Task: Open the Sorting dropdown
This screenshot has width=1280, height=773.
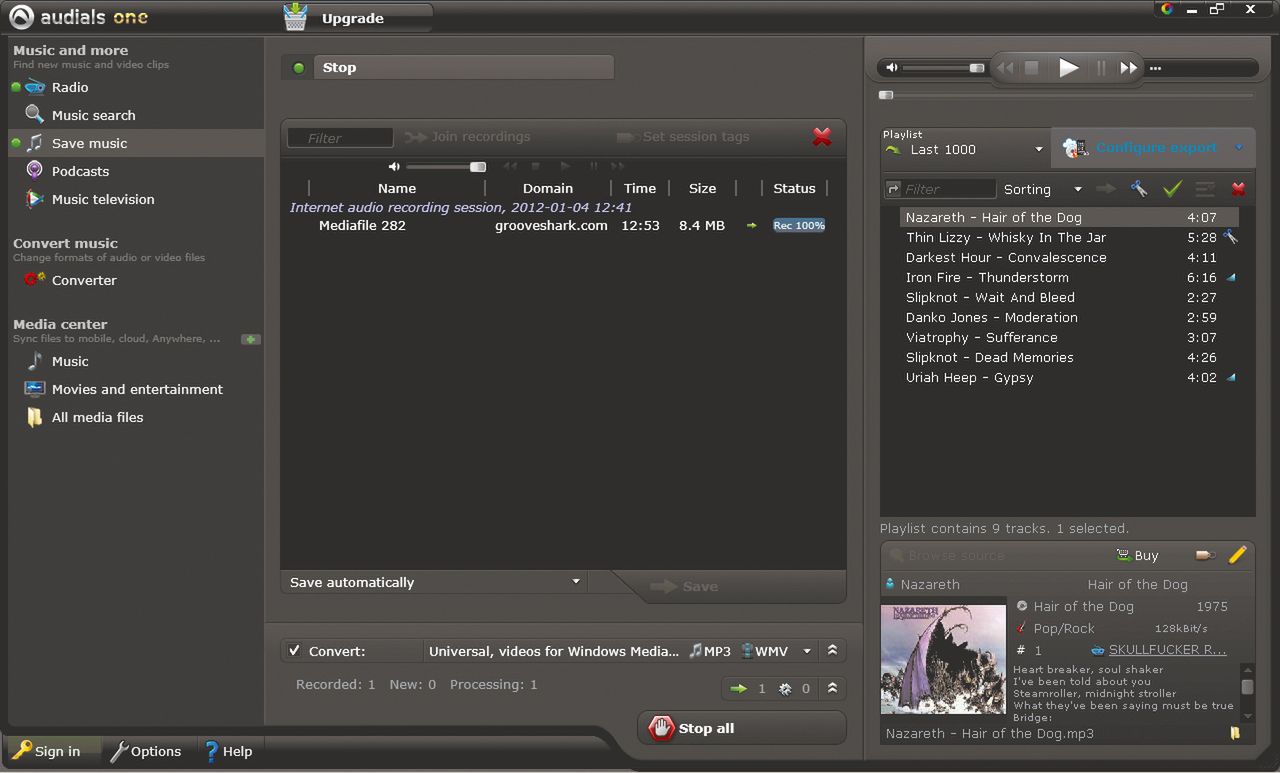Action: [1043, 189]
